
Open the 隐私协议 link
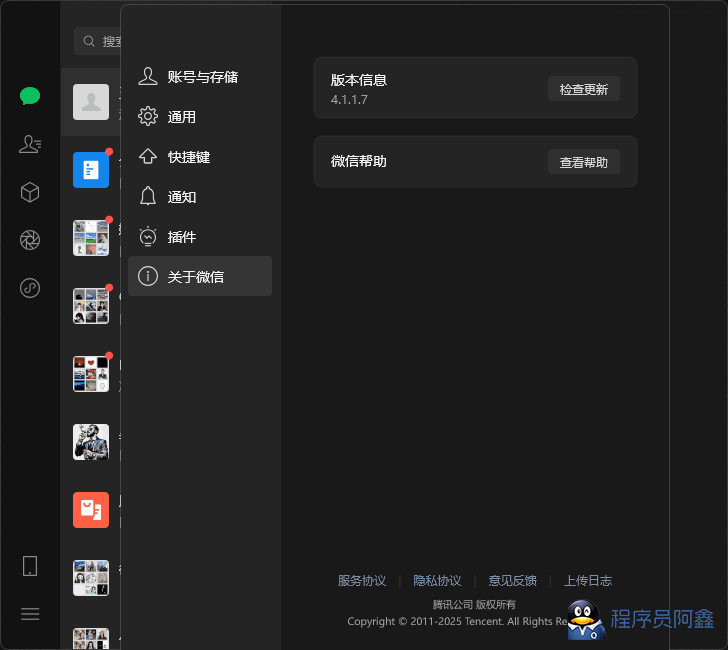click(437, 580)
